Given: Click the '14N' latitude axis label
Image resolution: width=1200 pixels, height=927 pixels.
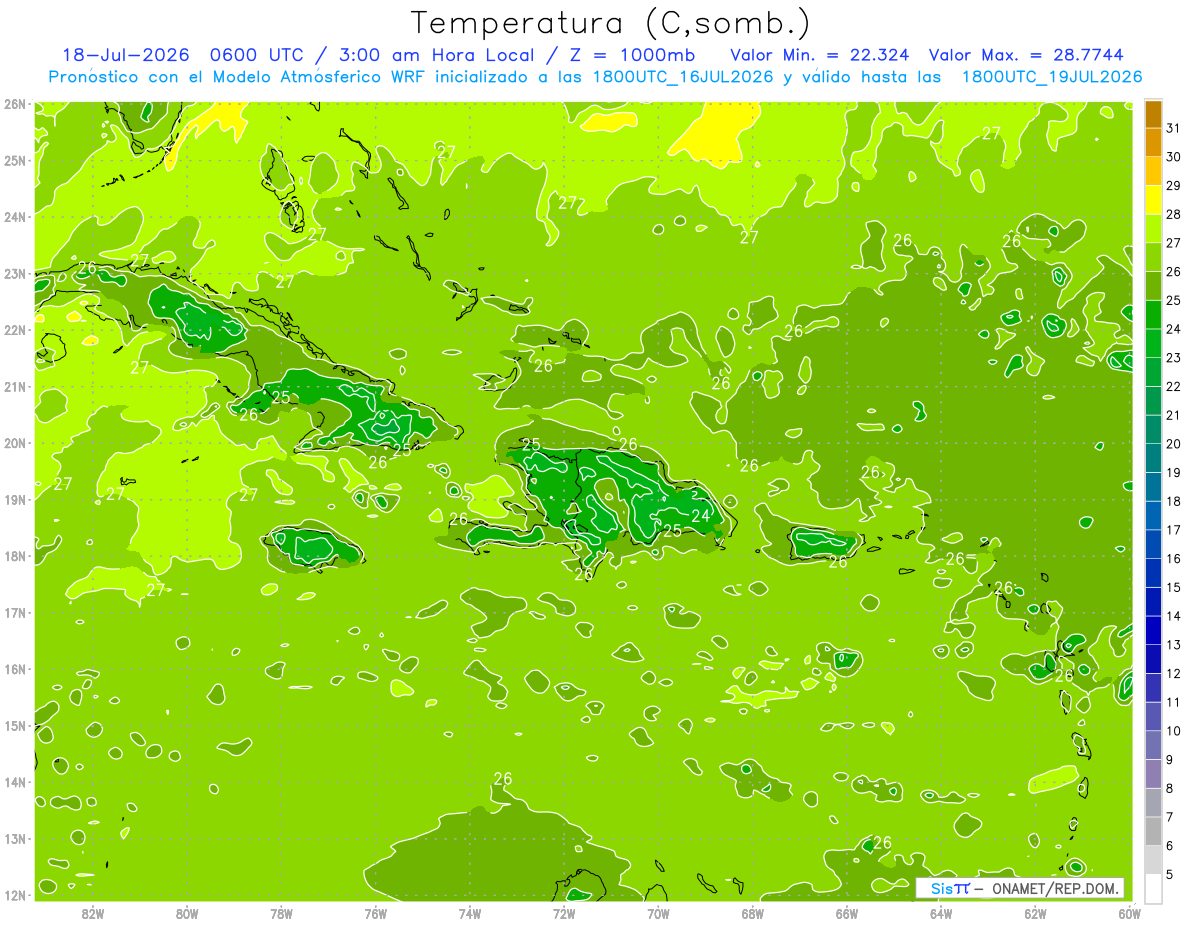Looking at the screenshot, I should pyautogui.click(x=15, y=782).
